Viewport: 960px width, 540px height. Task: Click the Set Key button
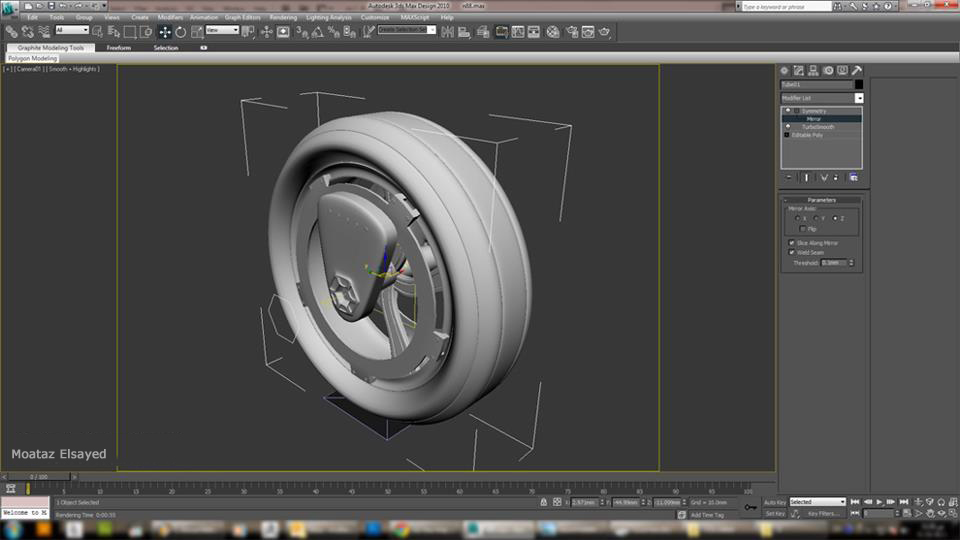(x=774, y=514)
